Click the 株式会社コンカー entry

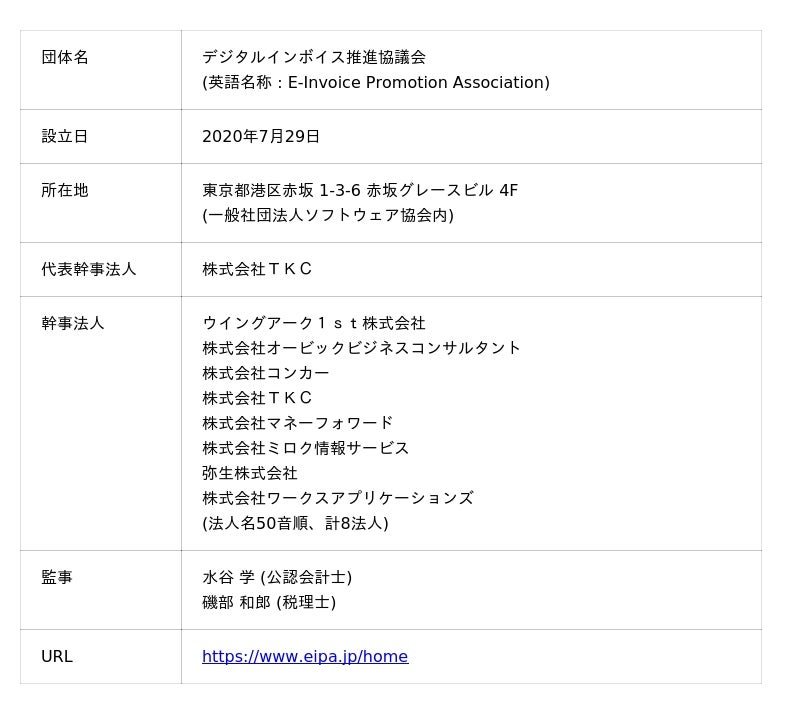point(266,373)
